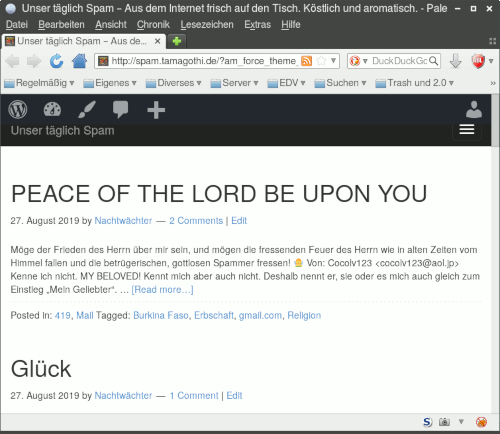Open the user profile icon in admin bar
500x434 pixels.
tap(474, 109)
